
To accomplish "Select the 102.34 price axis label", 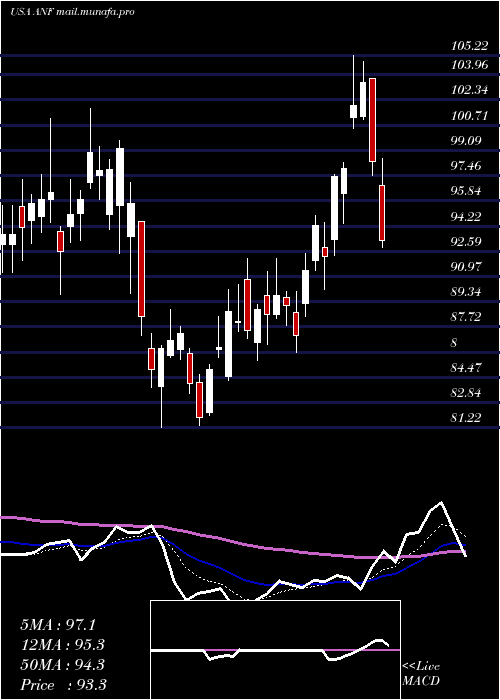I will 469,90.
